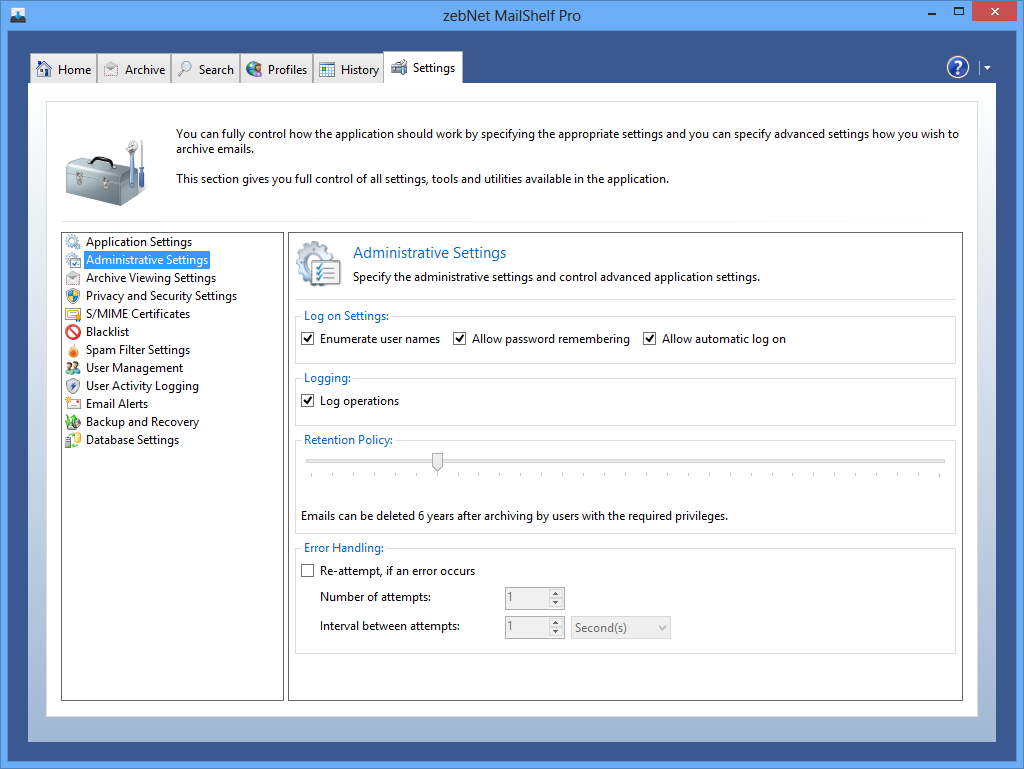
Task: Open the Help question mark icon
Action: (x=957, y=67)
